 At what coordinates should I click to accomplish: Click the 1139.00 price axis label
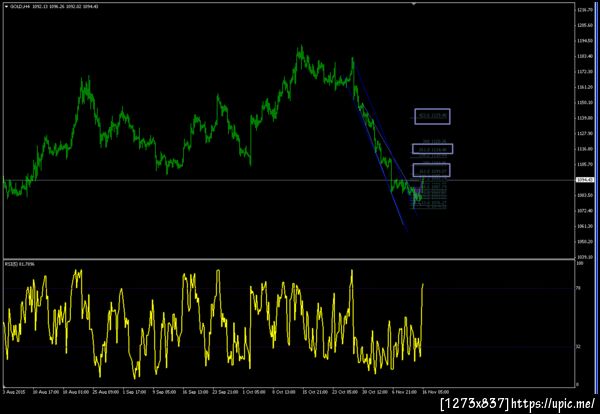point(583,118)
